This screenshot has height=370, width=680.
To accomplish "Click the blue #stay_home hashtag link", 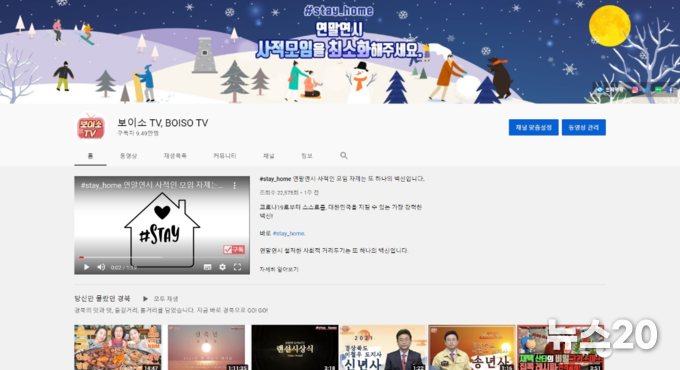I will click(289, 233).
